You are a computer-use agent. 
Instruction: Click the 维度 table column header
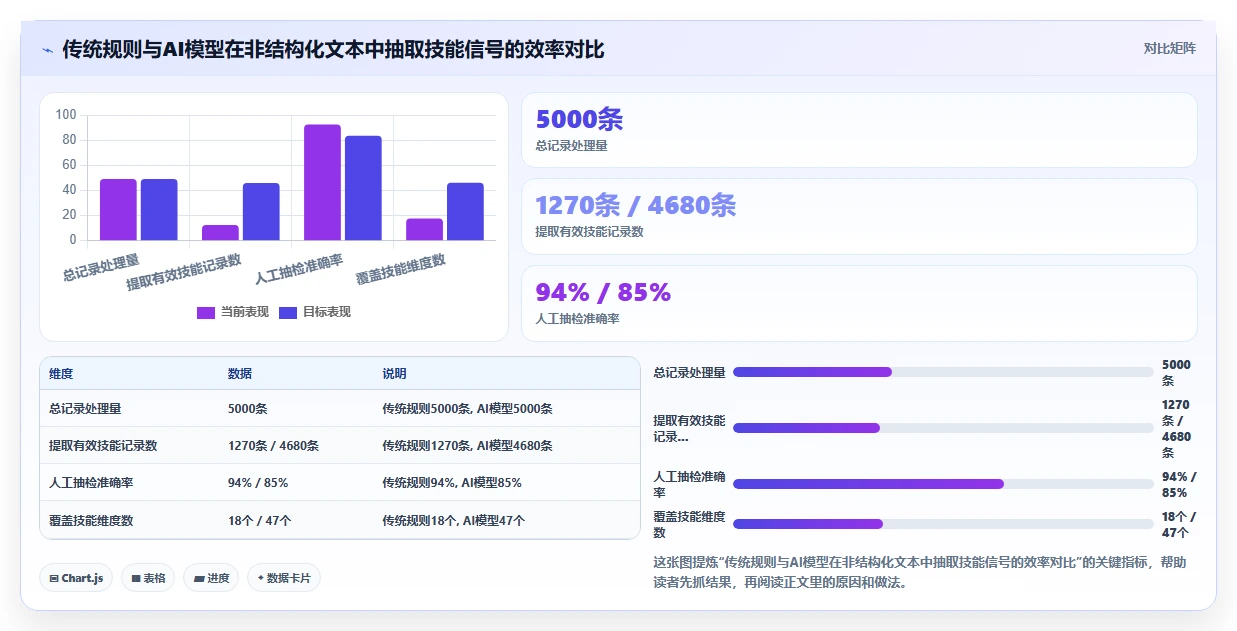(x=61, y=374)
